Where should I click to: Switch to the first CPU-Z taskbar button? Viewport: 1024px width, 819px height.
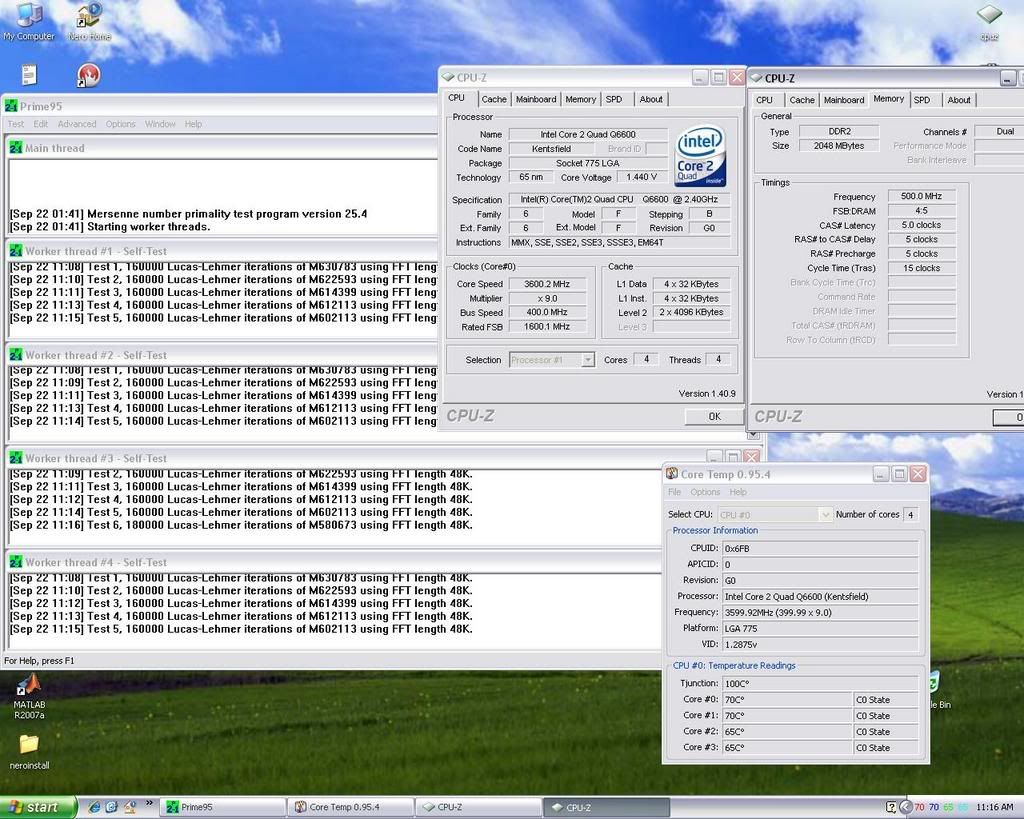click(x=479, y=807)
